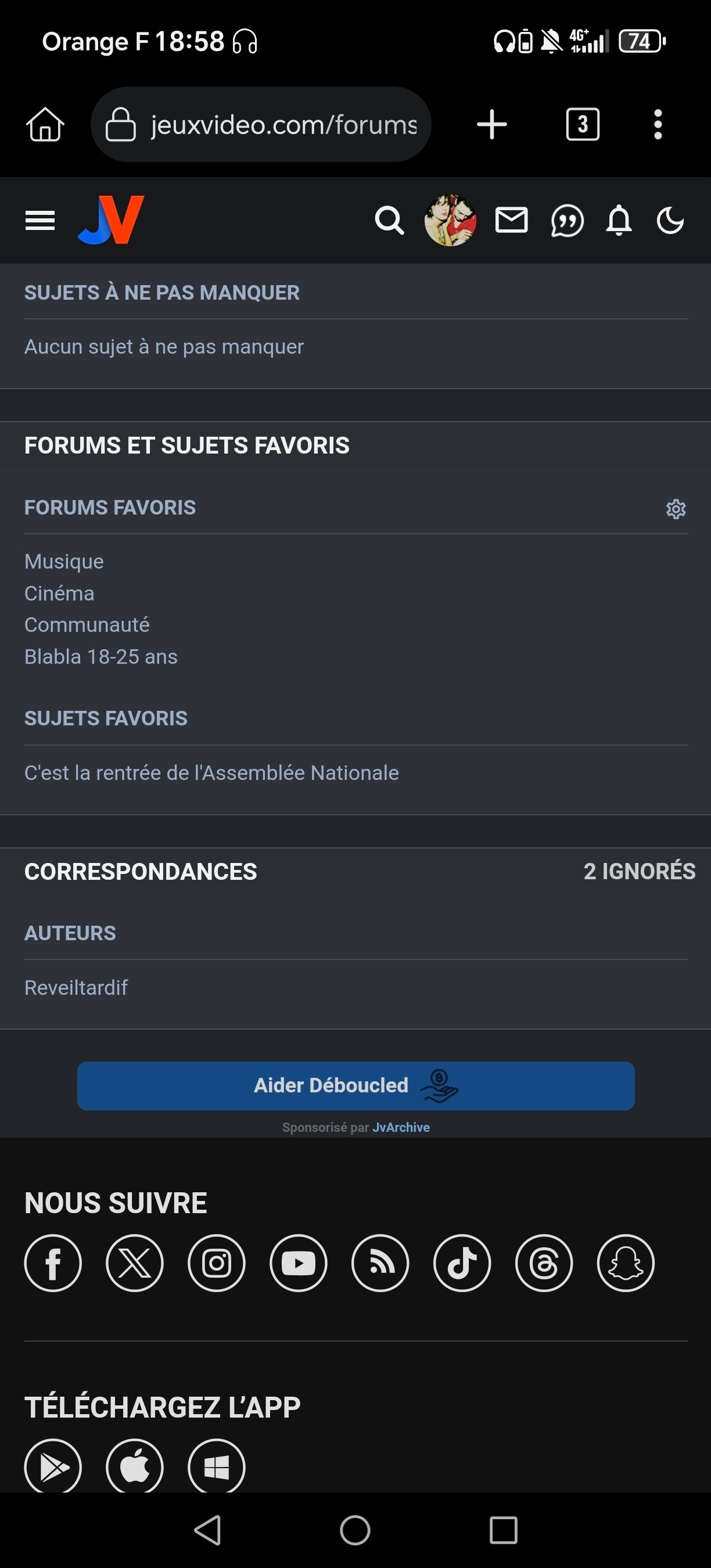
Task: Open Musique favorite forum
Action: (x=64, y=561)
